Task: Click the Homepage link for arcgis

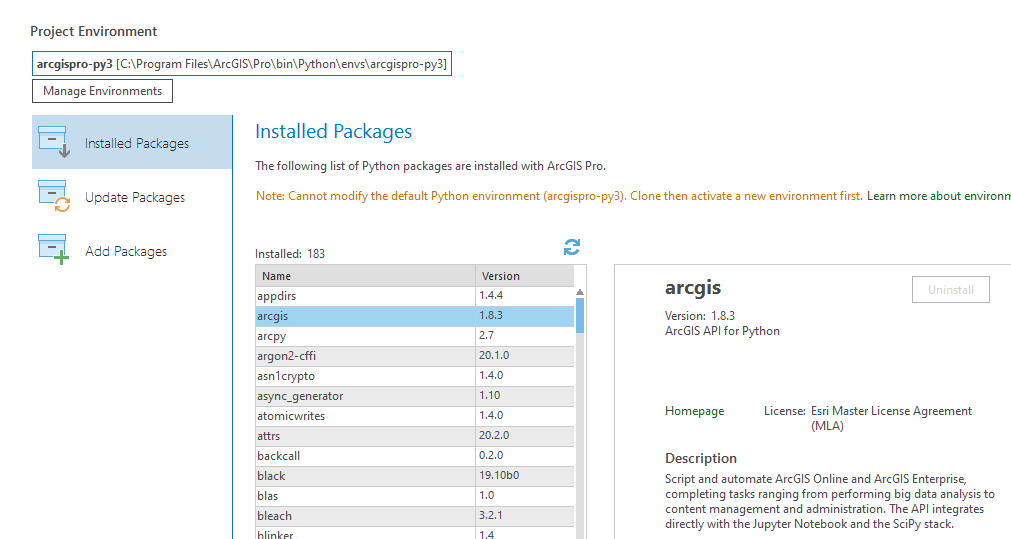Action: click(694, 411)
